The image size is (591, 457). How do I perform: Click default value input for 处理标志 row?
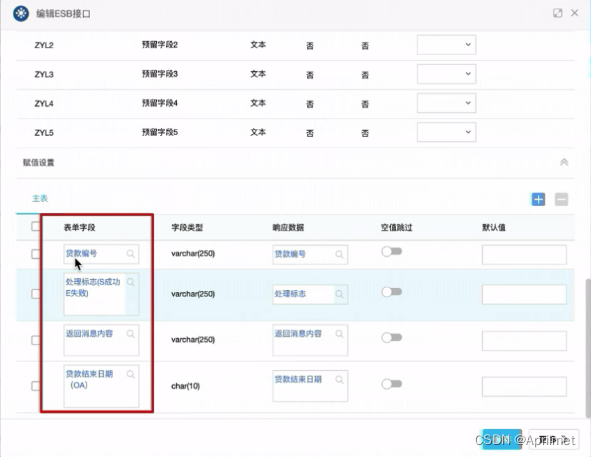click(x=524, y=294)
